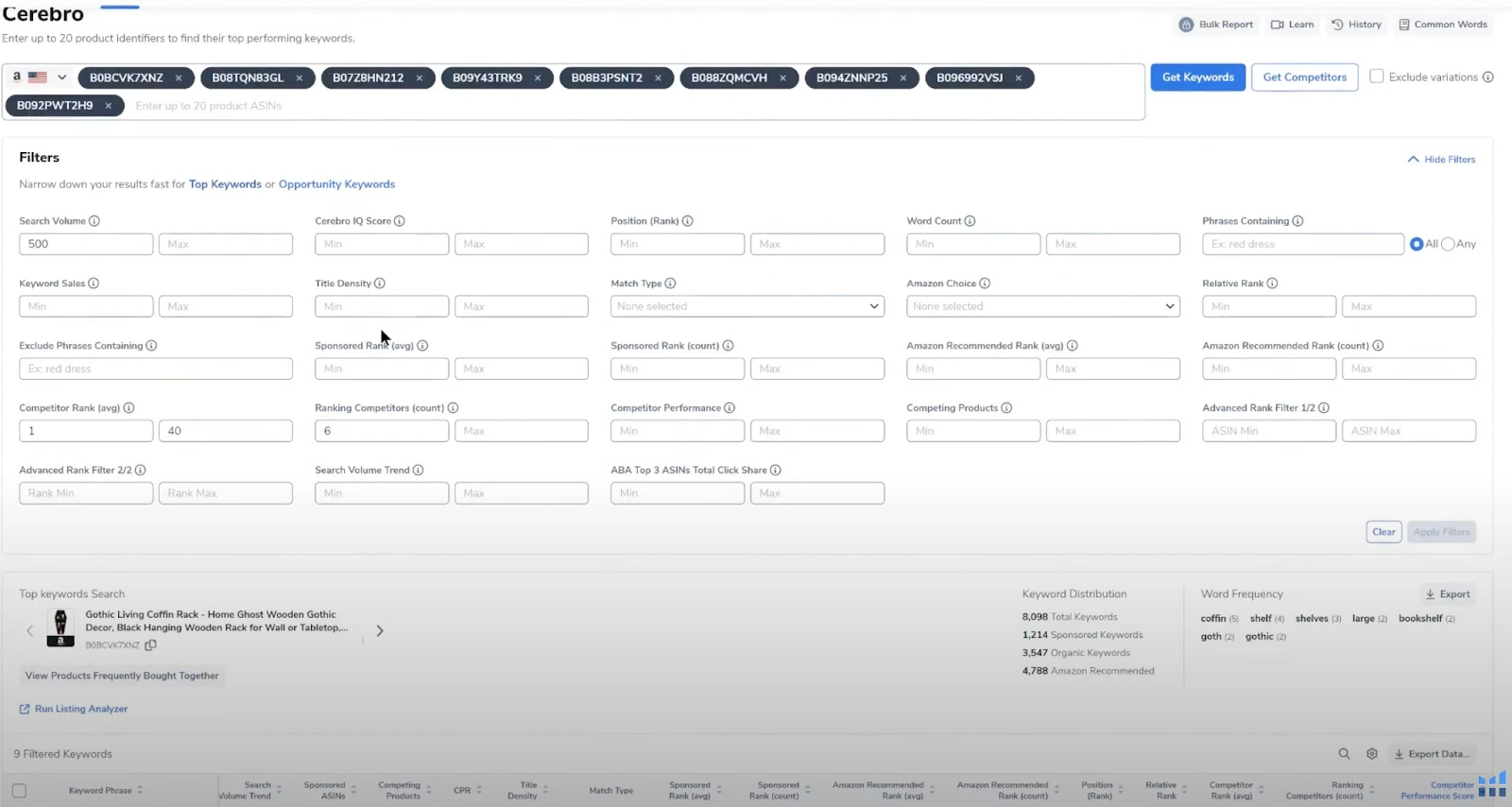Select the Any radio button
Image resolution: width=1512 pixels, height=807 pixels.
1448,244
